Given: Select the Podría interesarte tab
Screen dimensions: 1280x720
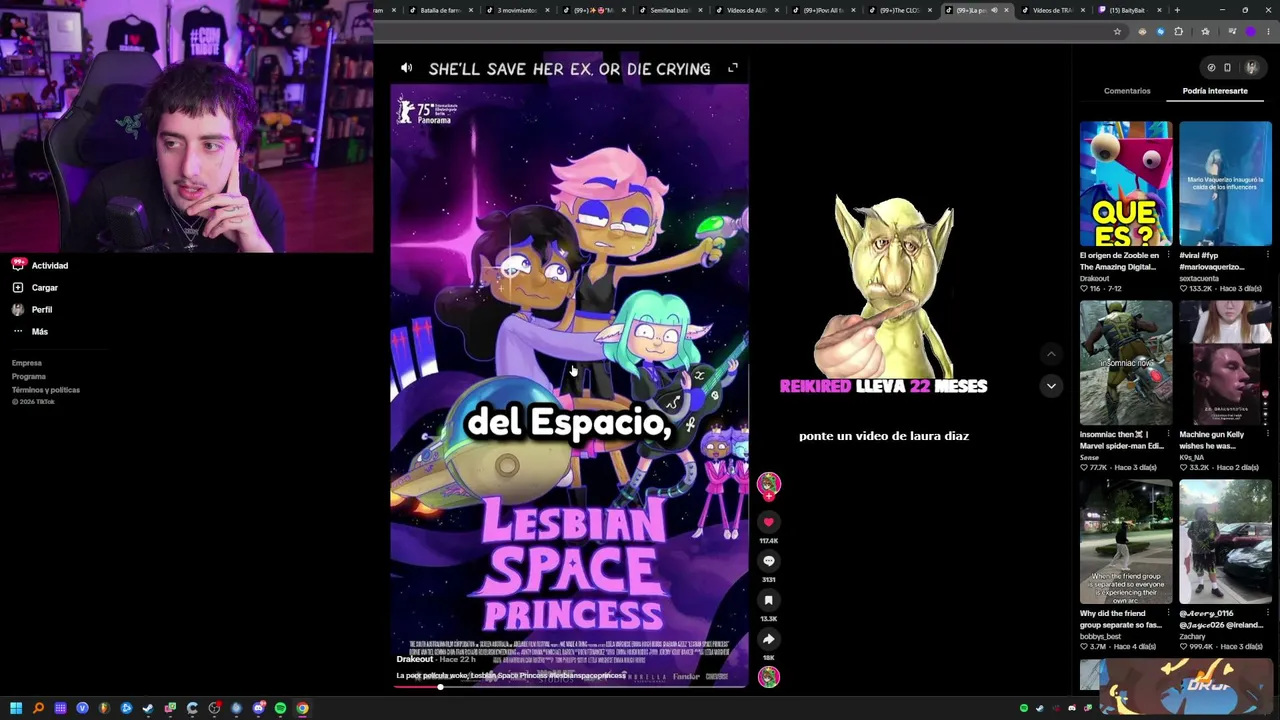Looking at the screenshot, I should click(1215, 91).
